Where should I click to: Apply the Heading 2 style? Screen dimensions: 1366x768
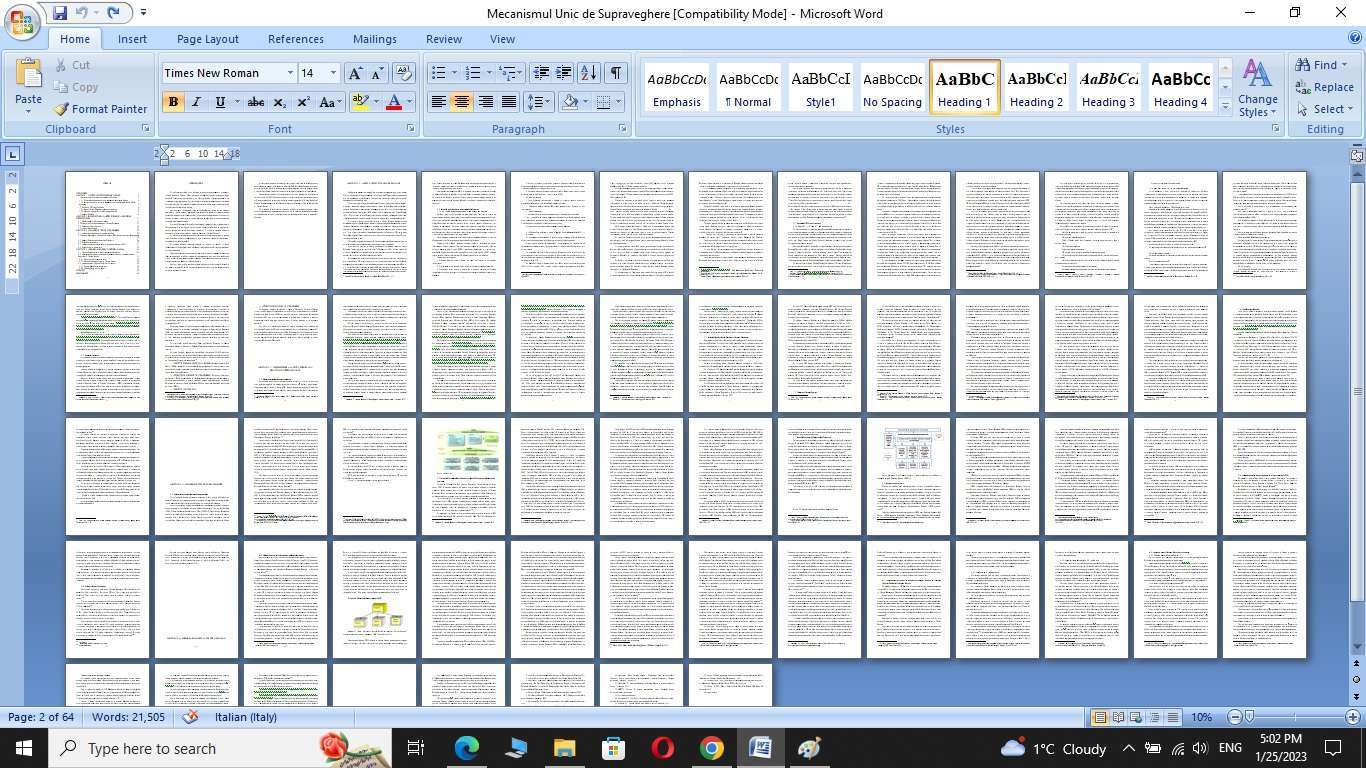click(1036, 88)
